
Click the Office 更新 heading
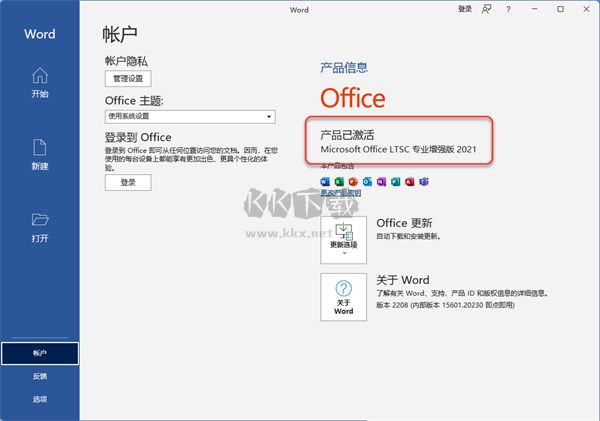click(404, 223)
